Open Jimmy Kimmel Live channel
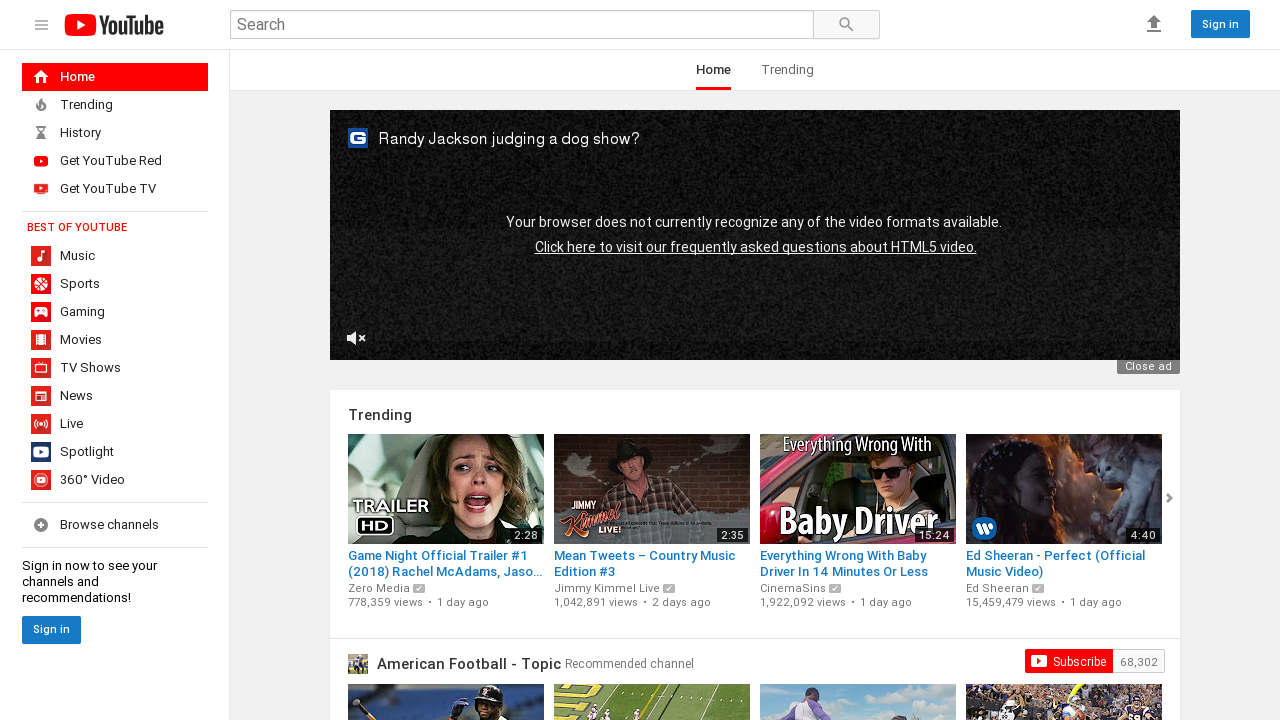The width and height of the screenshot is (1280, 720). 607,589
